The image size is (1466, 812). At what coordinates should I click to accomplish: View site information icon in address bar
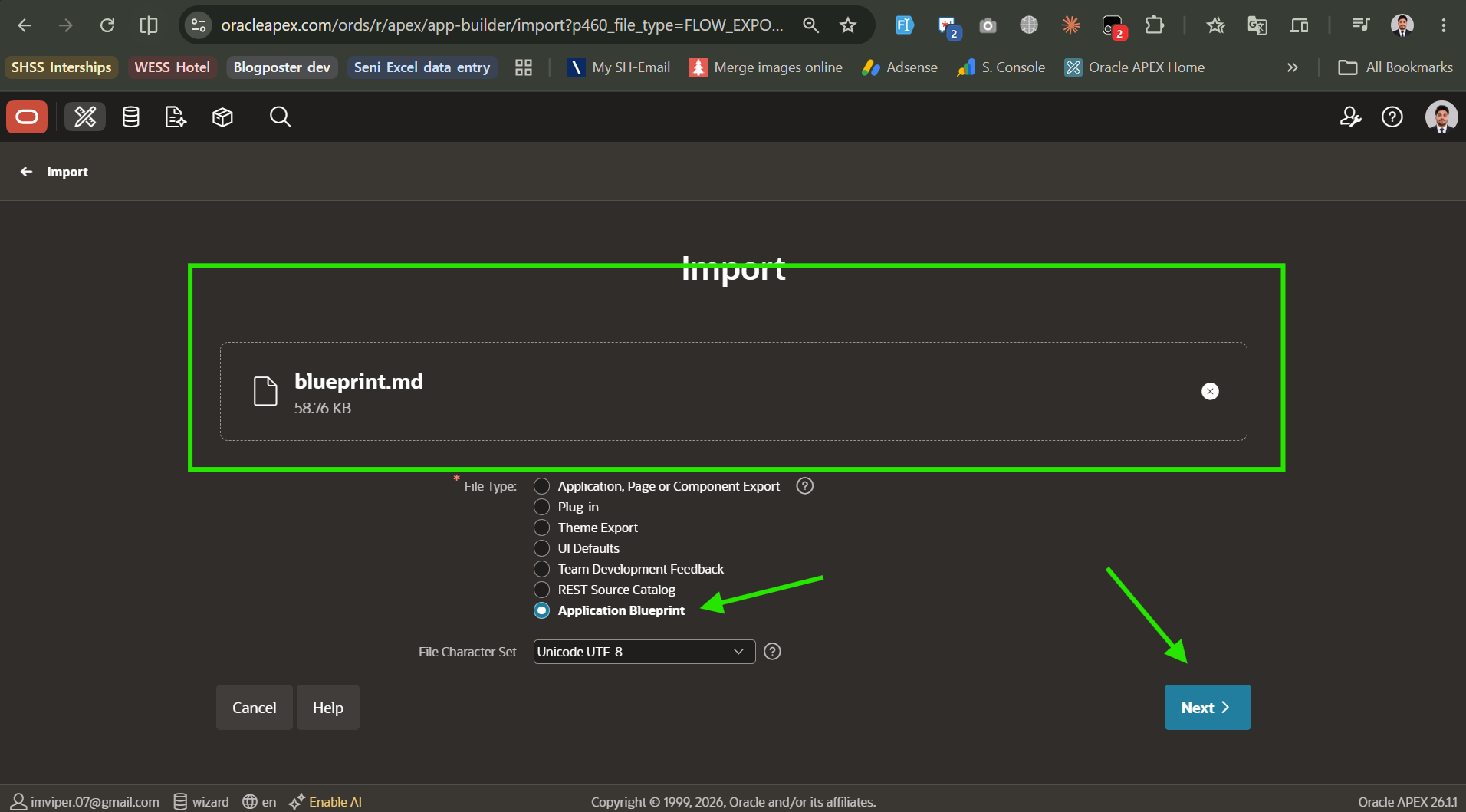(x=199, y=25)
